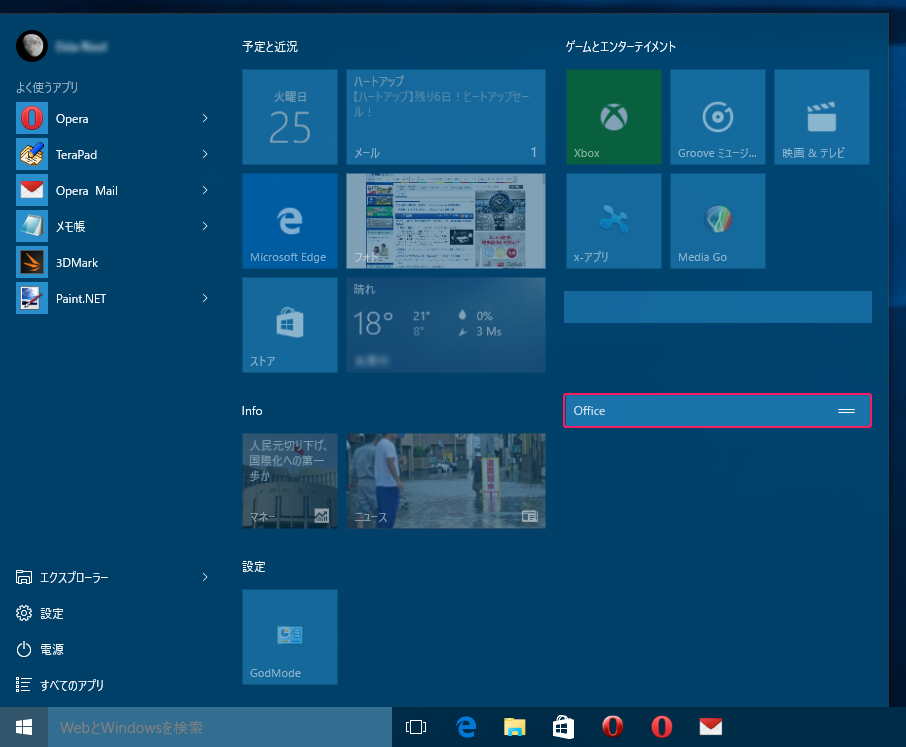
Task: Open the GodMode tile
Action: tap(290, 637)
